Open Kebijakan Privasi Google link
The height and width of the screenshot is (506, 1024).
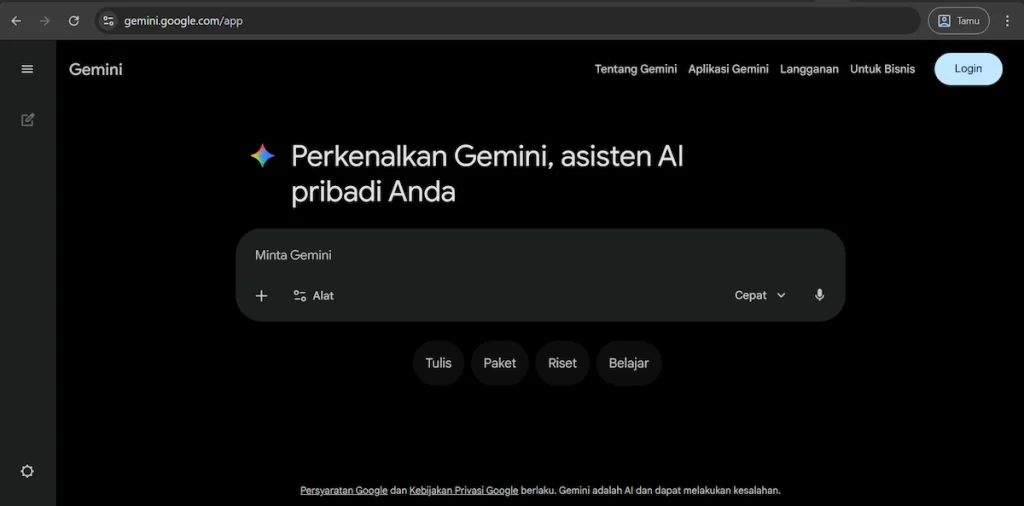[x=464, y=490]
